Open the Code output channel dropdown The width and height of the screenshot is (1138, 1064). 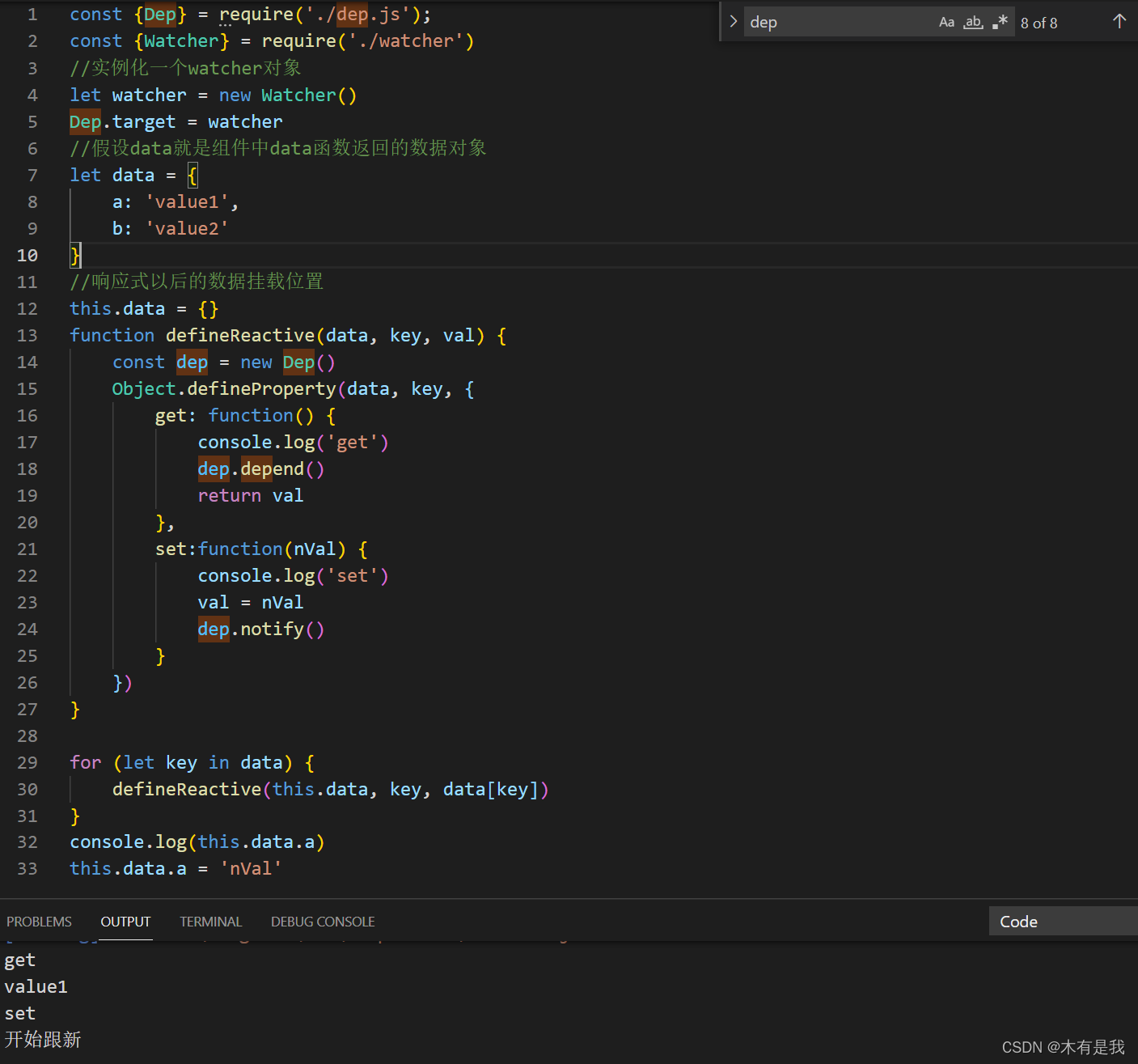click(x=1063, y=922)
